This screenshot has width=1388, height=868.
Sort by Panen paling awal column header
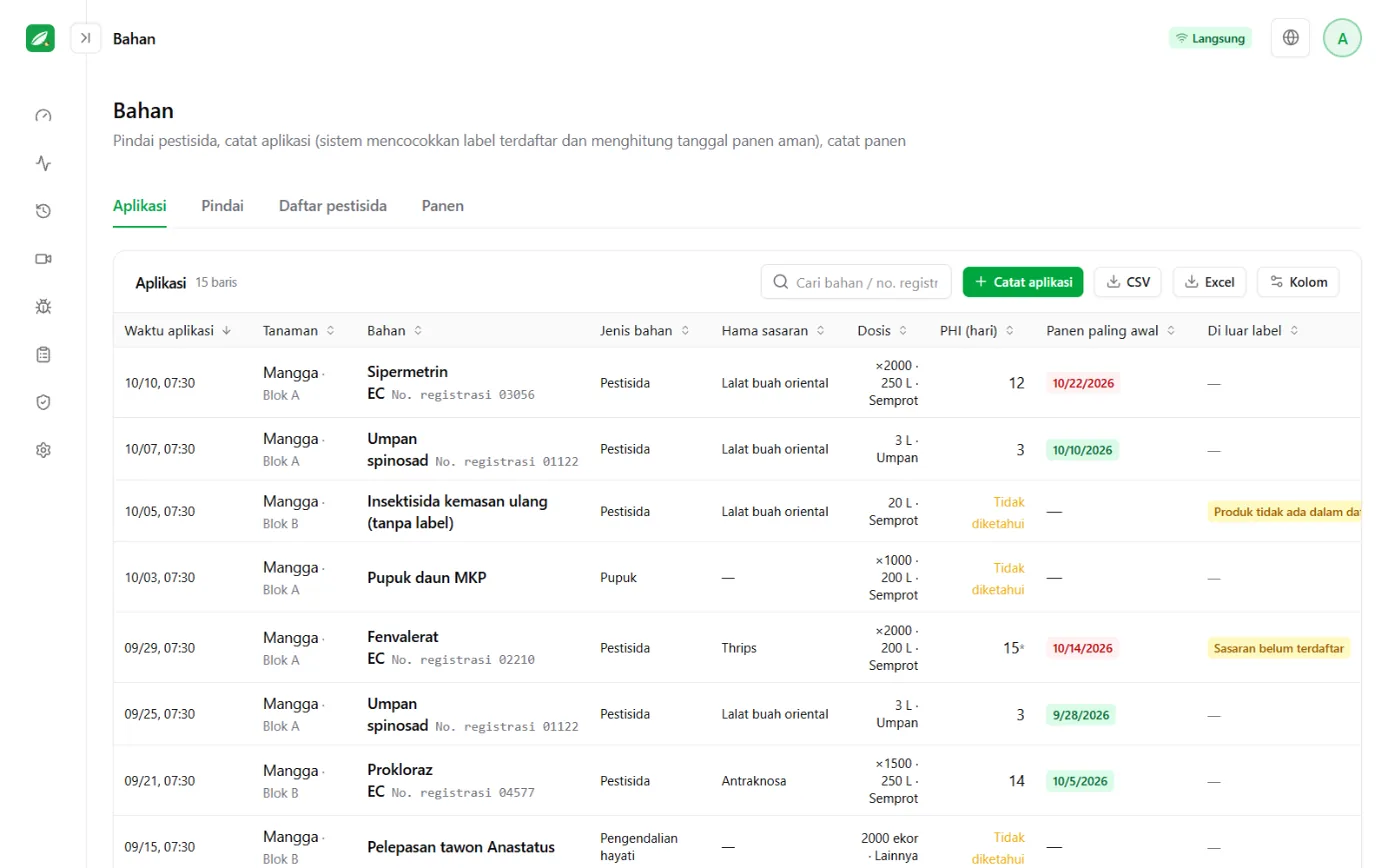point(1111,330)
